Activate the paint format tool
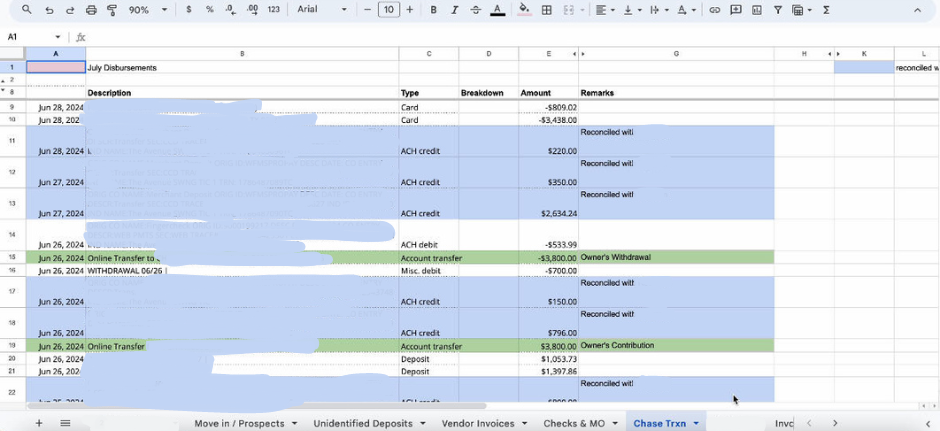Viewport: 940px width, 431px height. coord(112,10)
